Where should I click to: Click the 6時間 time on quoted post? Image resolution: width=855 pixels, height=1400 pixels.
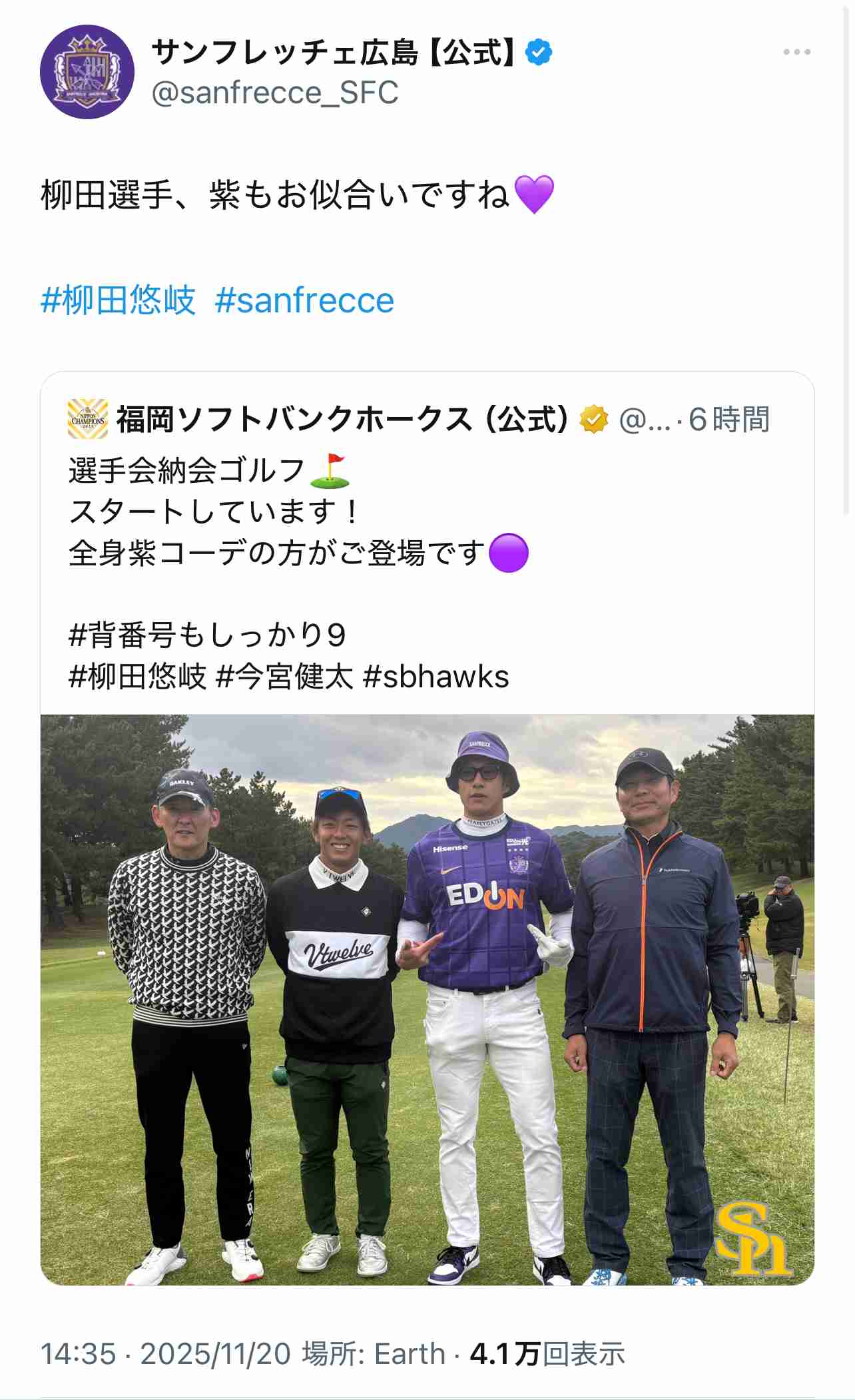coord(729,420)
